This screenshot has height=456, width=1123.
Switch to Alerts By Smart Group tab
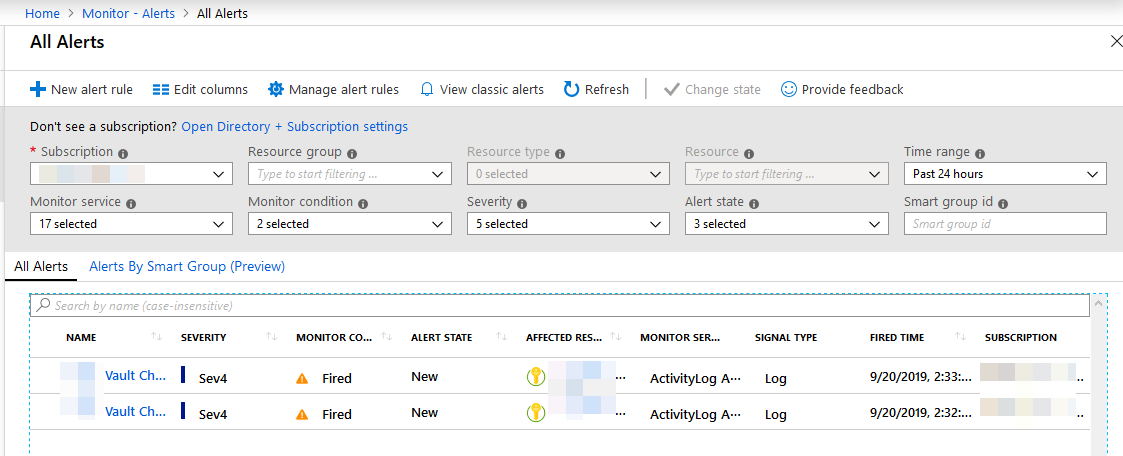(x=187, y=267)
